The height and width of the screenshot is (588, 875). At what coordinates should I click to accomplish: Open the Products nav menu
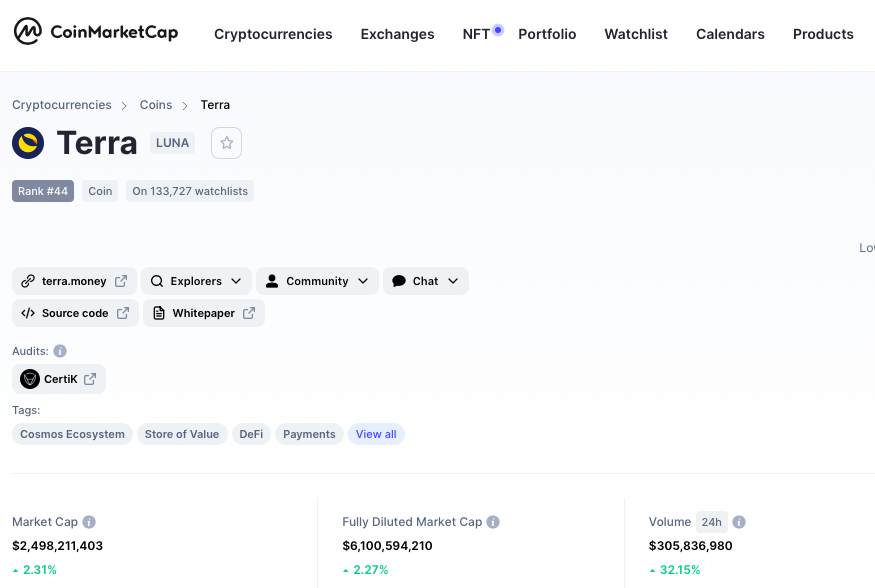point(823,34)
